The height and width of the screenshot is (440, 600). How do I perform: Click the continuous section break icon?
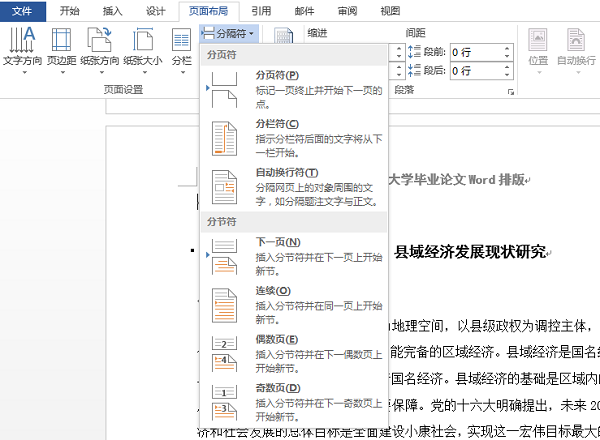coord(225,305)
